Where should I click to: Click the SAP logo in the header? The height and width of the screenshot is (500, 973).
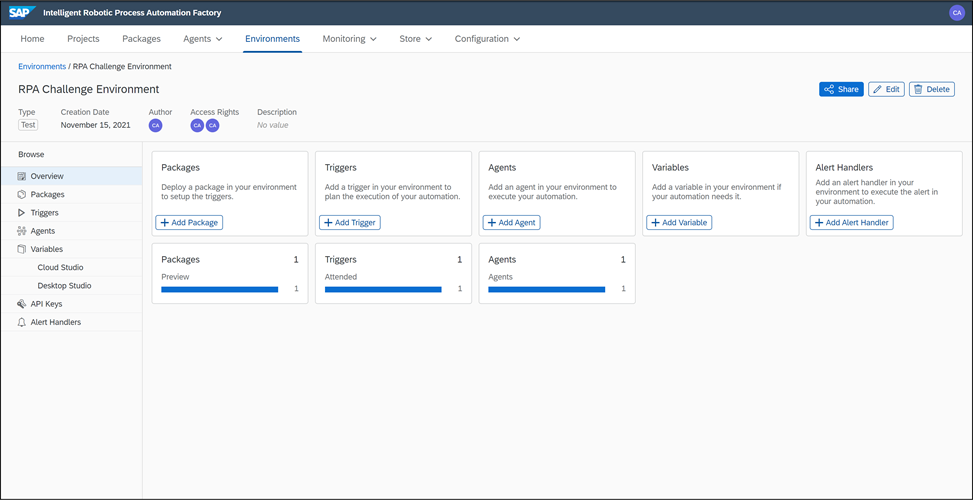click(x=22, y=12)
